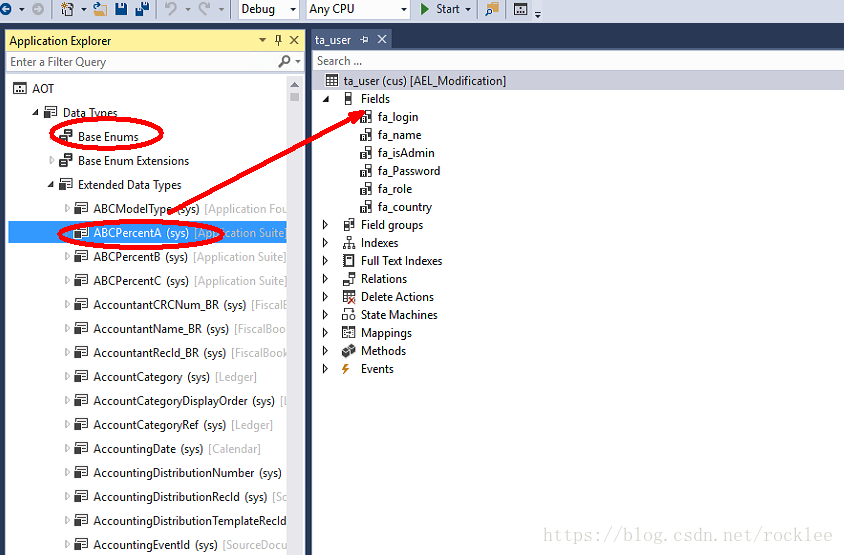
Task: Close the Application Explorer panel
Action: tap(294, 40)
